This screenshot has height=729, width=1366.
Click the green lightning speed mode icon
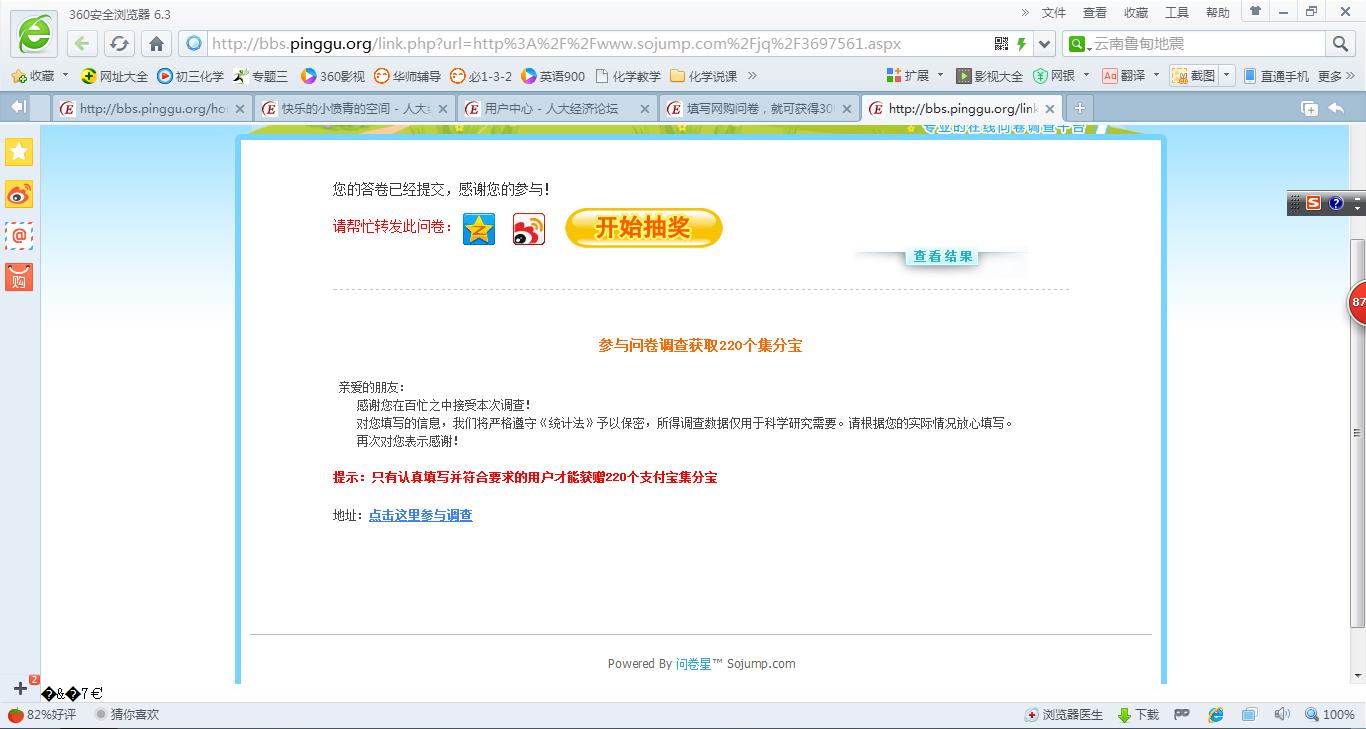tap(1021, 43)
